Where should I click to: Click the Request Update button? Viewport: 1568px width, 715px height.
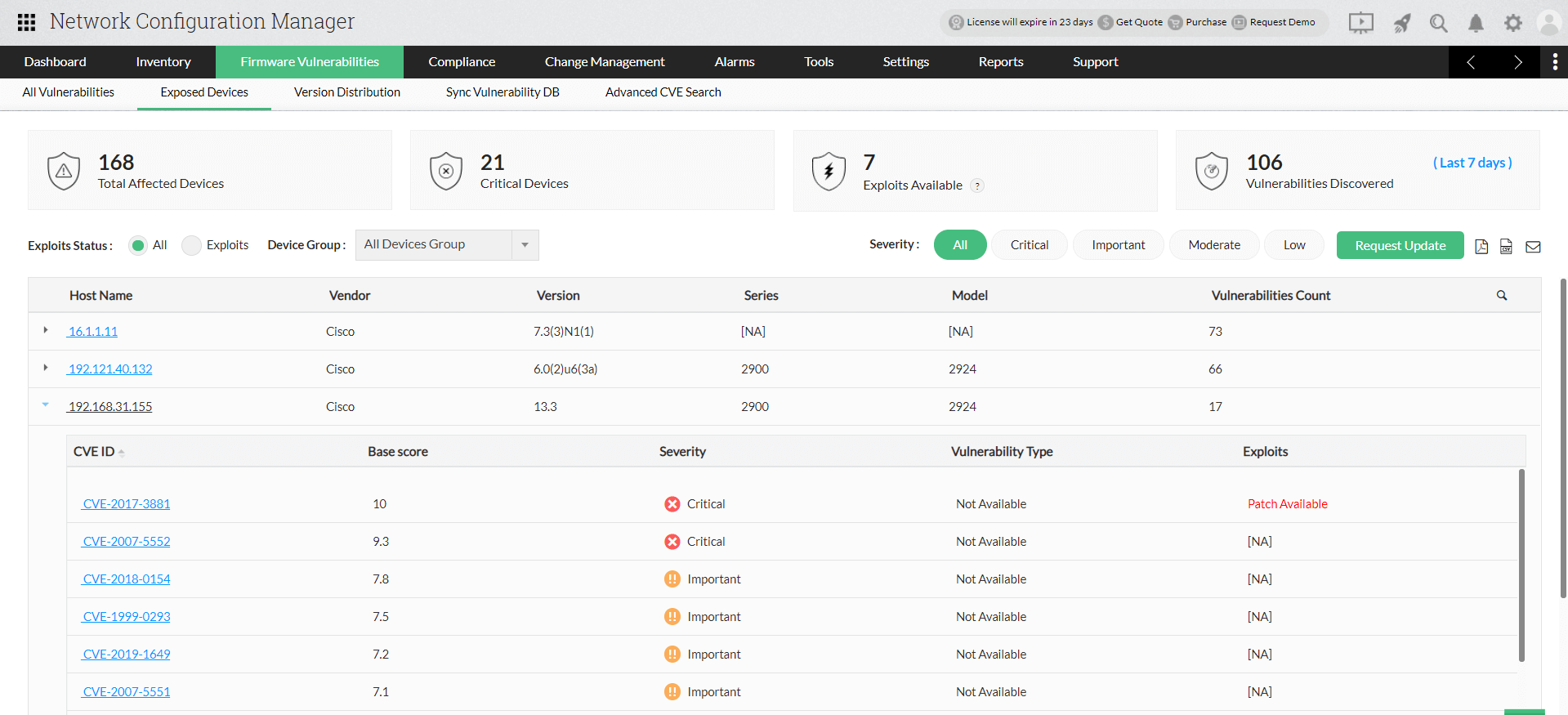(x=1400, y=245)
